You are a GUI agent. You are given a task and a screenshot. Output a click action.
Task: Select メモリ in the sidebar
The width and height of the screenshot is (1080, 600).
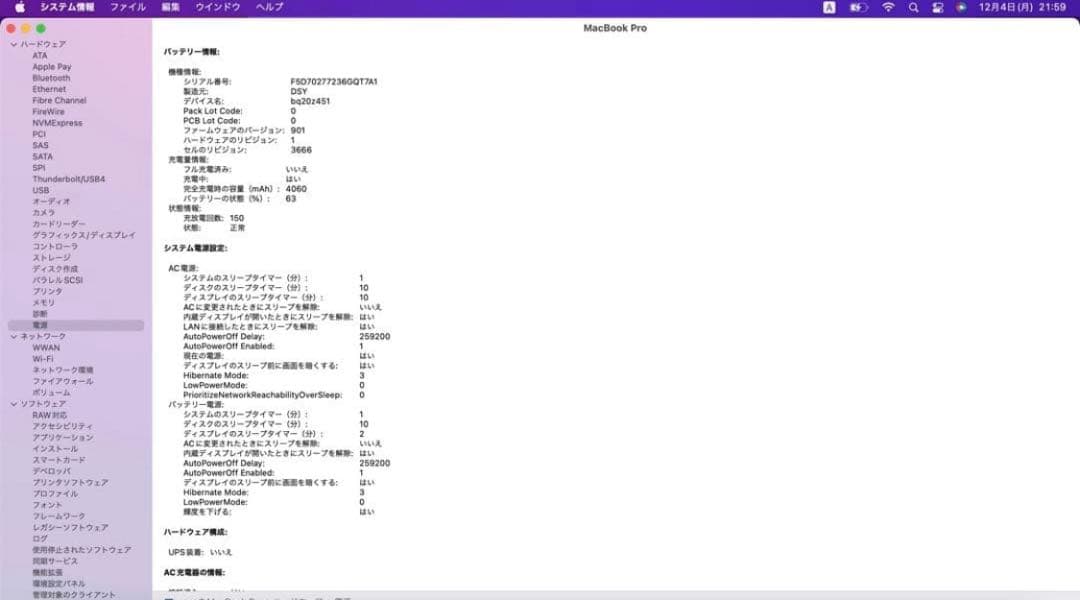43,303
